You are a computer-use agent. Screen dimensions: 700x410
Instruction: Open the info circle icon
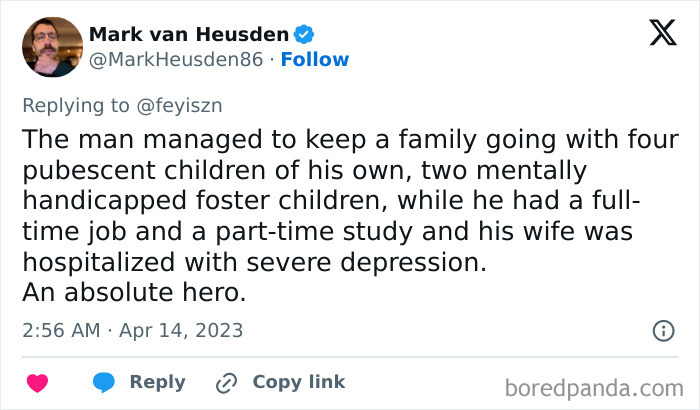pyautogui.click(x=662, y=330)
